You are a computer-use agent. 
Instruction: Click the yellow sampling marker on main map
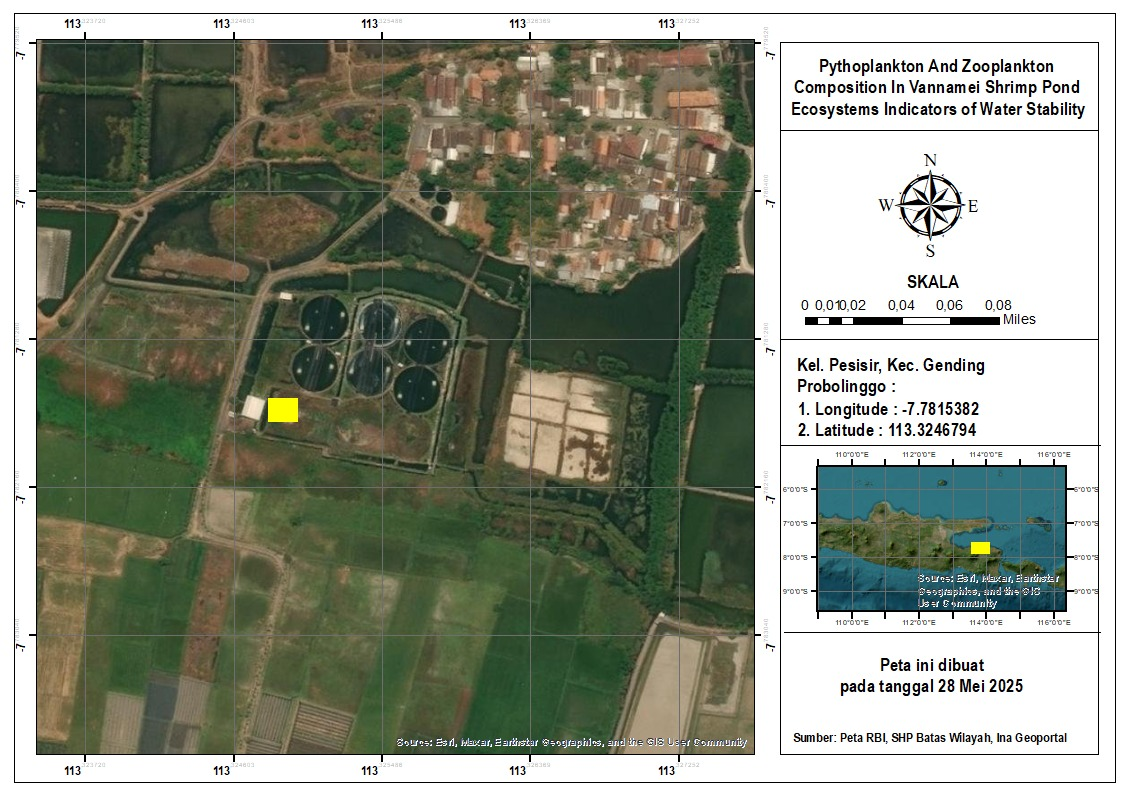[283, 410]
